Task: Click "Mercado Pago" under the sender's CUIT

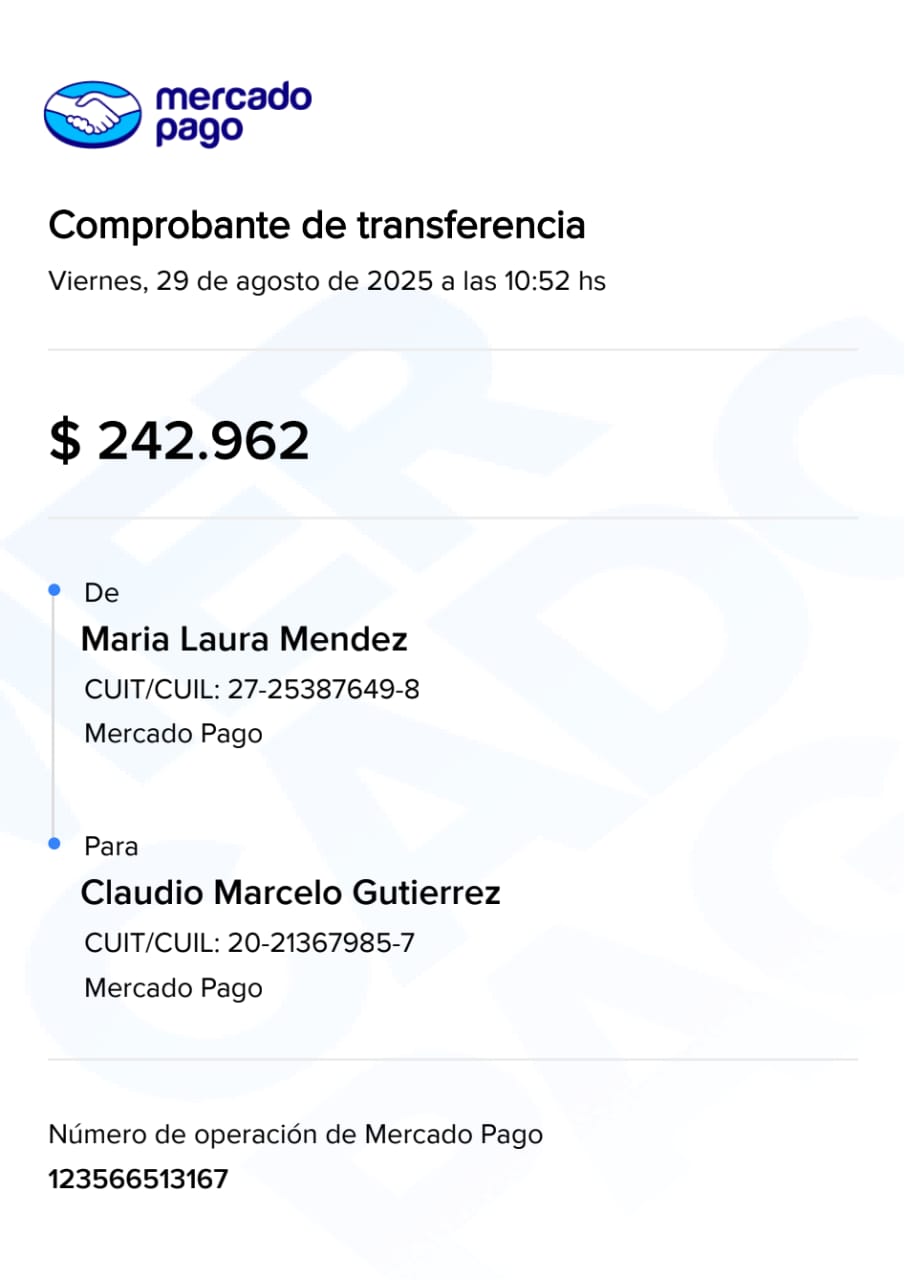Action: (x=173, y=733)
